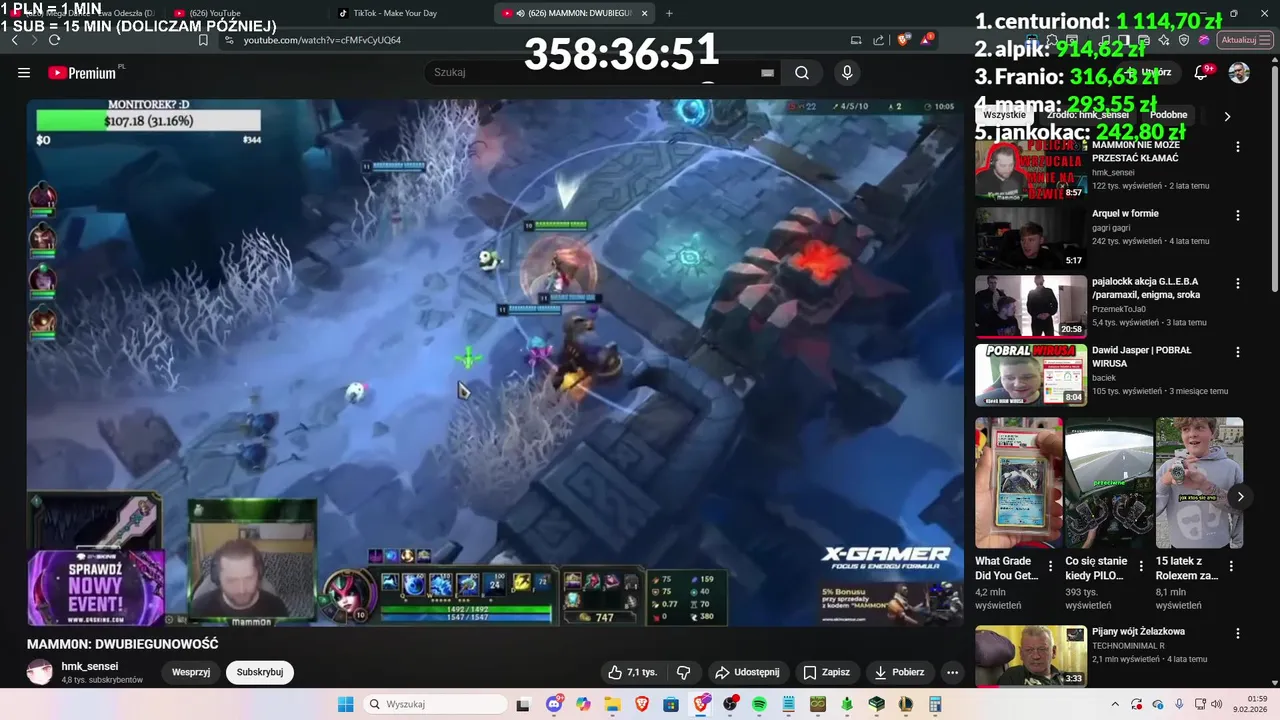1280x720 pixels.
Task: Close the MAMMON: DWUBIEGUNOWOŚĆ browser tab
Action: [x=644, y=13]
